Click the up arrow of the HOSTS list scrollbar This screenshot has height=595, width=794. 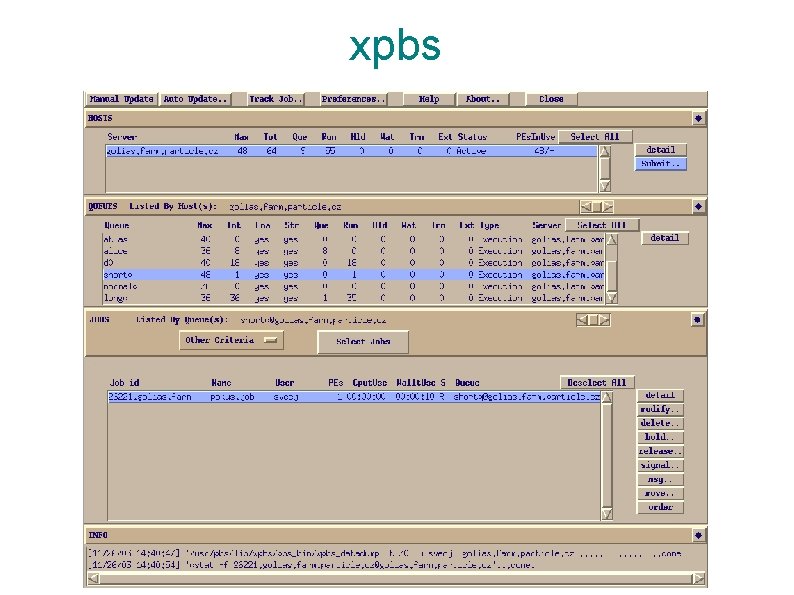pos(605,151)
